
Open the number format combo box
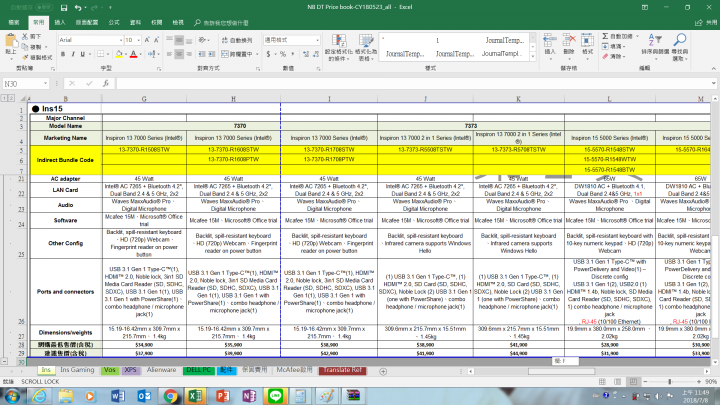coord(292,40)
